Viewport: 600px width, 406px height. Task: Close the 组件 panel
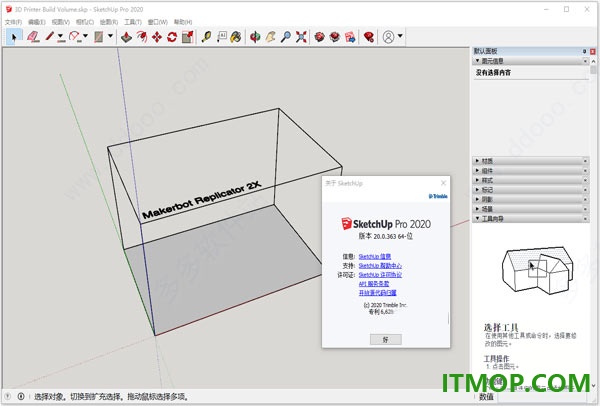pos(585,171)
